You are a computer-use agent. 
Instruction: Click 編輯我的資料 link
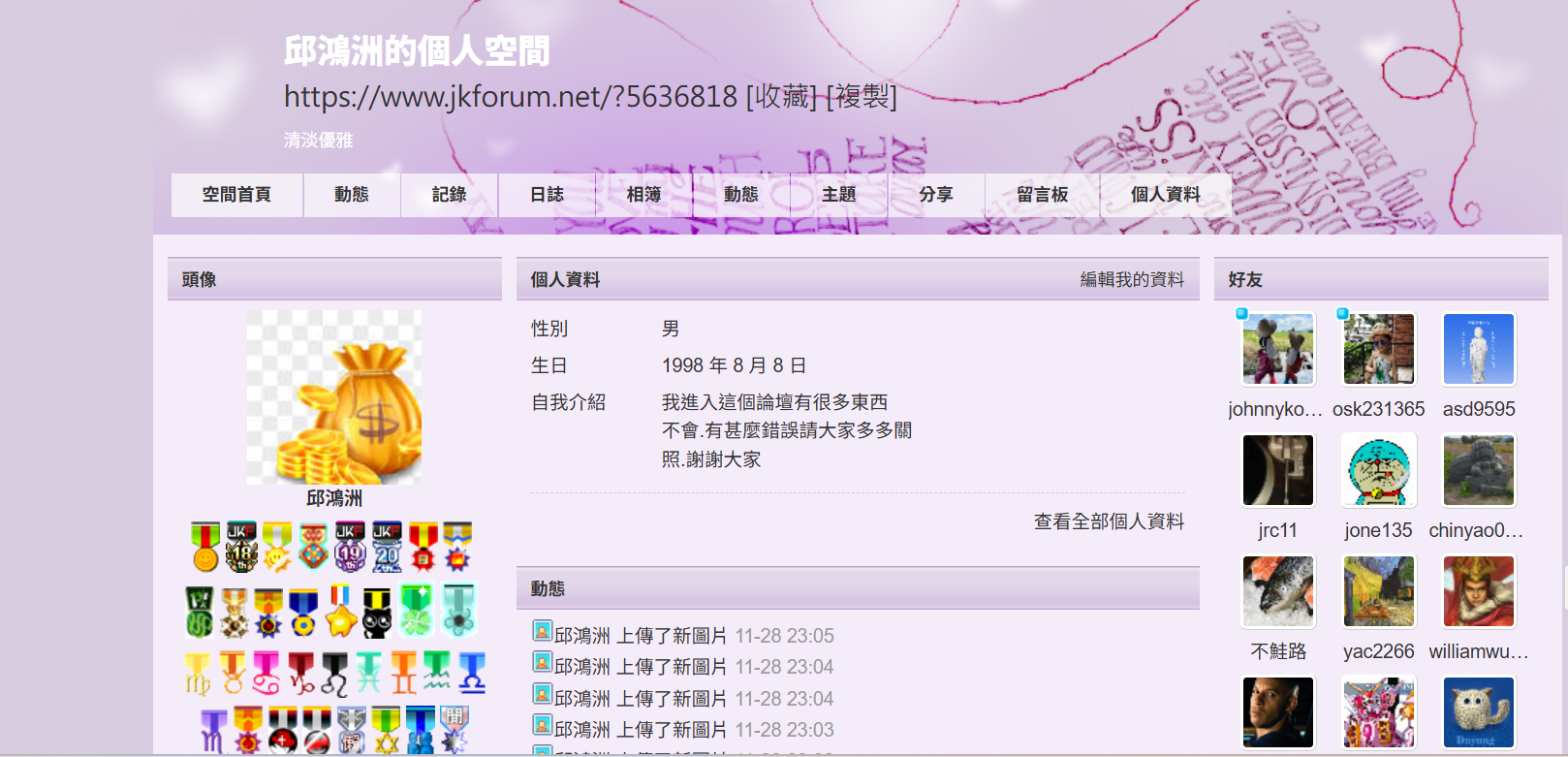(1132, 279)
